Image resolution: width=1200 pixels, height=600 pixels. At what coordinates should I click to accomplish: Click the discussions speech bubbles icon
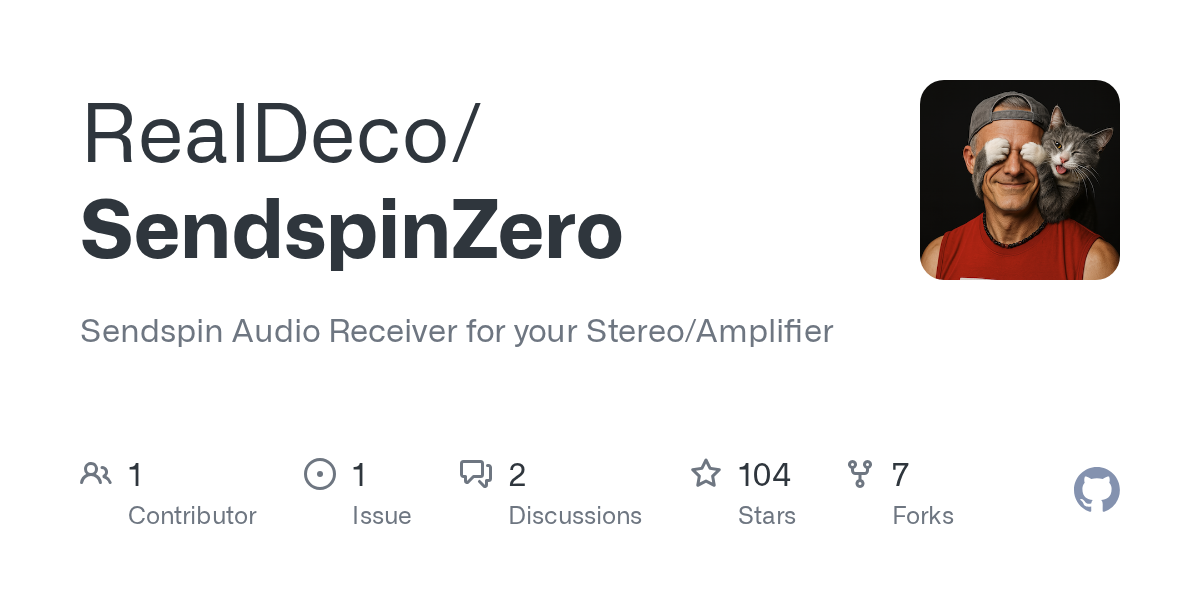pos(475,474)
